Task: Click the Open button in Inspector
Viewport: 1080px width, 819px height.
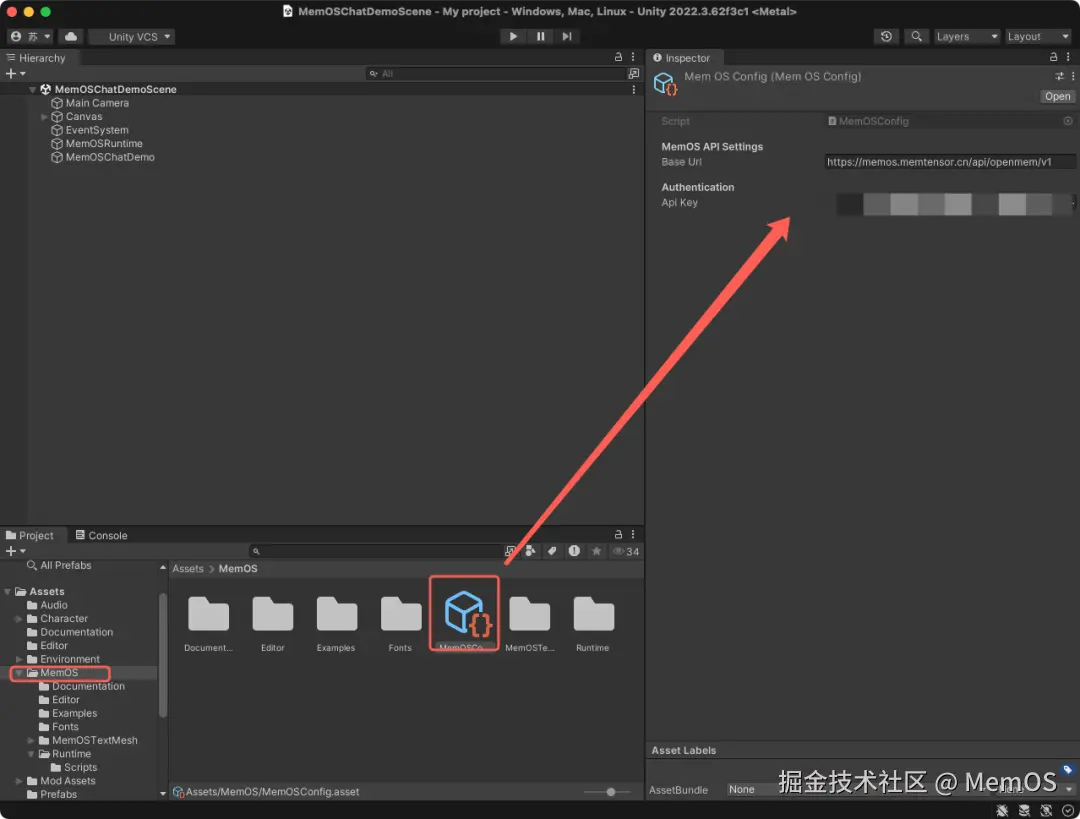Action: 1057,96
